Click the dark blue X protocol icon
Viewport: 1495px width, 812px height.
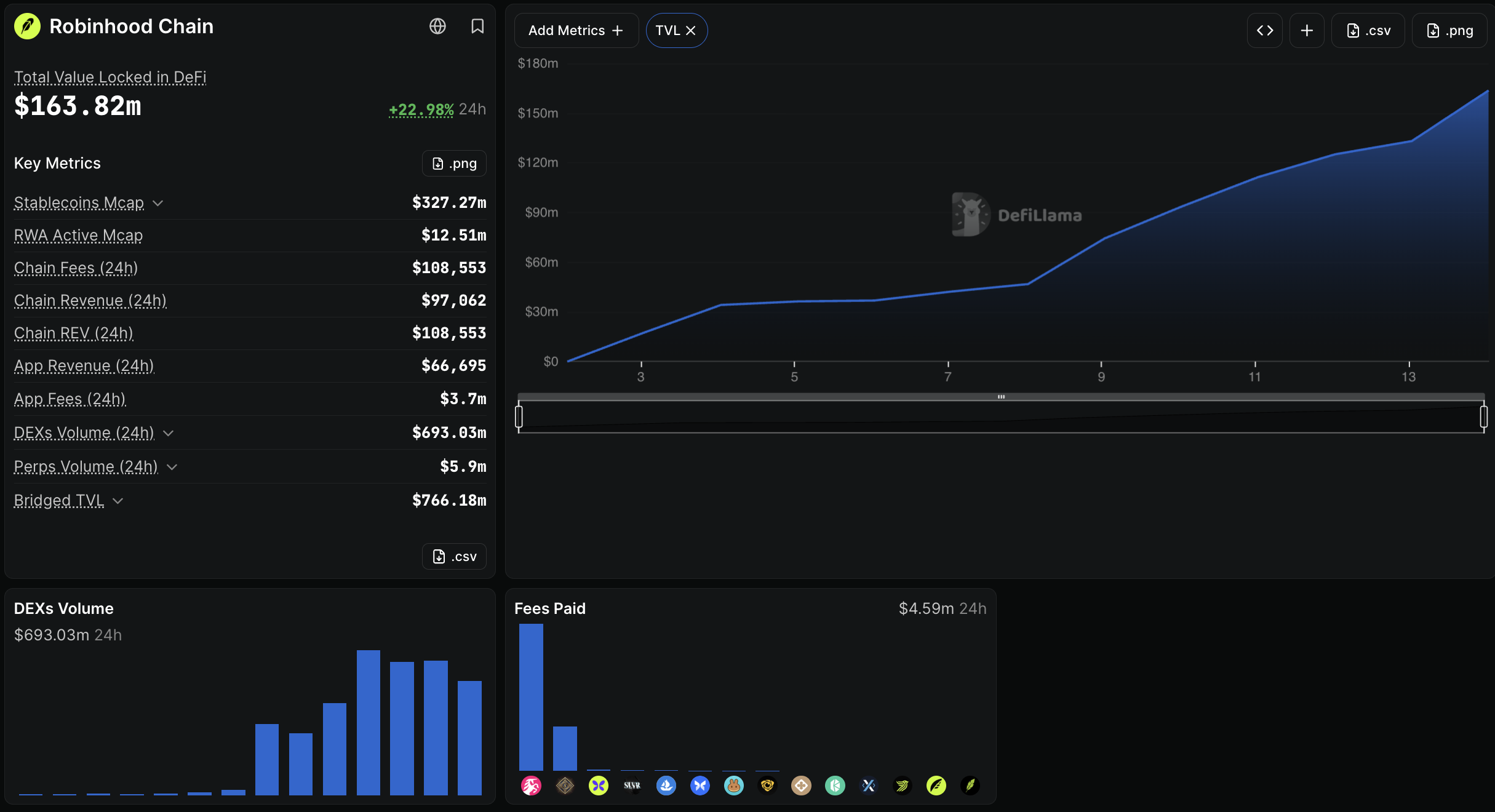point(869,786)
